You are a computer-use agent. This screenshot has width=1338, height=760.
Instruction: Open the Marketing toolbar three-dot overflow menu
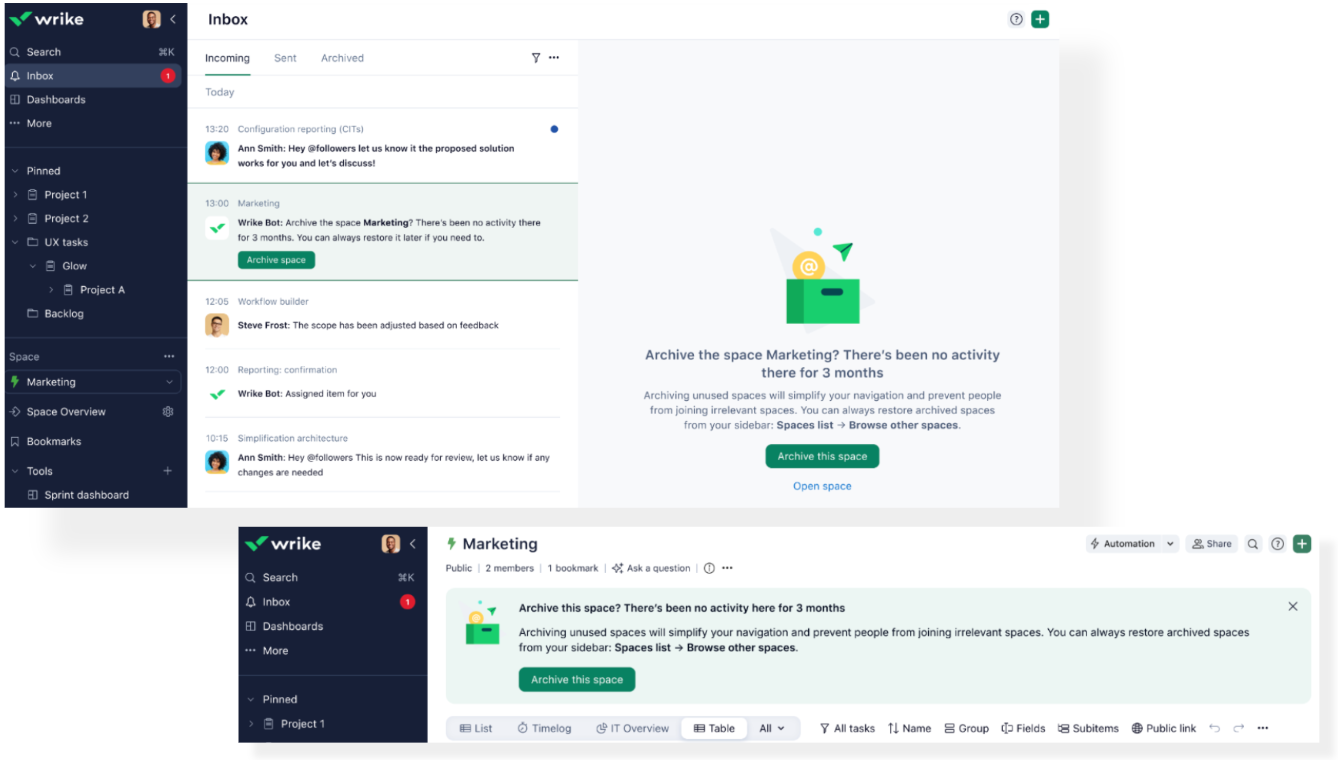coord(1262,728)
